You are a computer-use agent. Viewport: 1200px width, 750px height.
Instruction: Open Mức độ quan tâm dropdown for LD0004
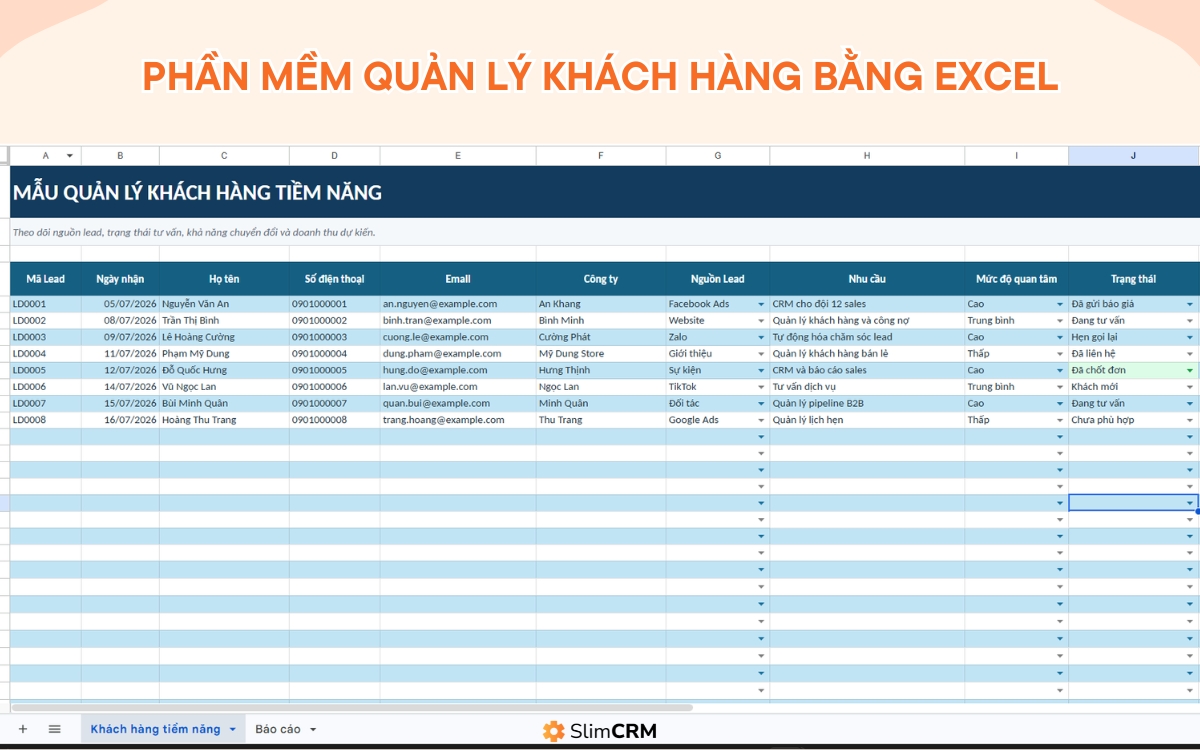[1060, 354]
